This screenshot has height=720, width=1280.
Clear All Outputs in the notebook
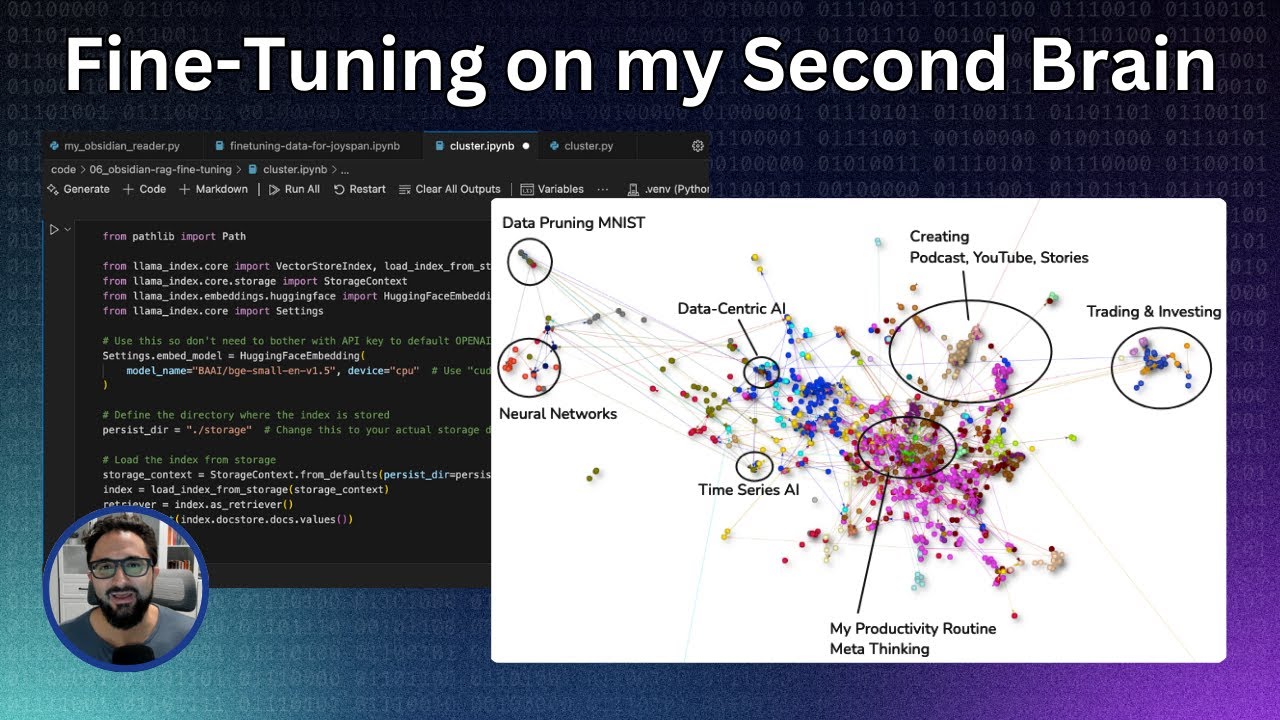coord(450,189)
